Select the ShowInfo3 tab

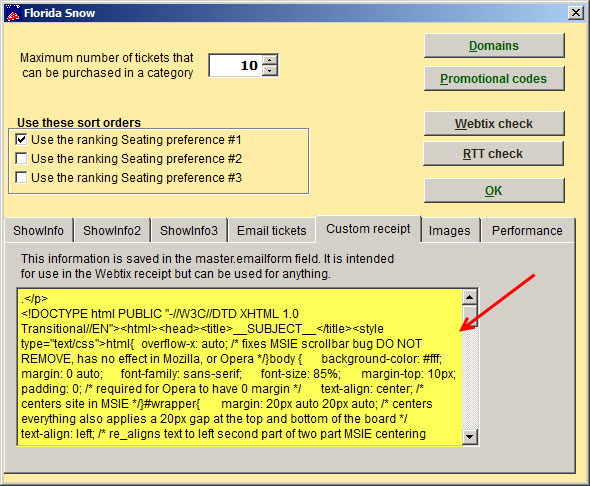click(189, 230)
